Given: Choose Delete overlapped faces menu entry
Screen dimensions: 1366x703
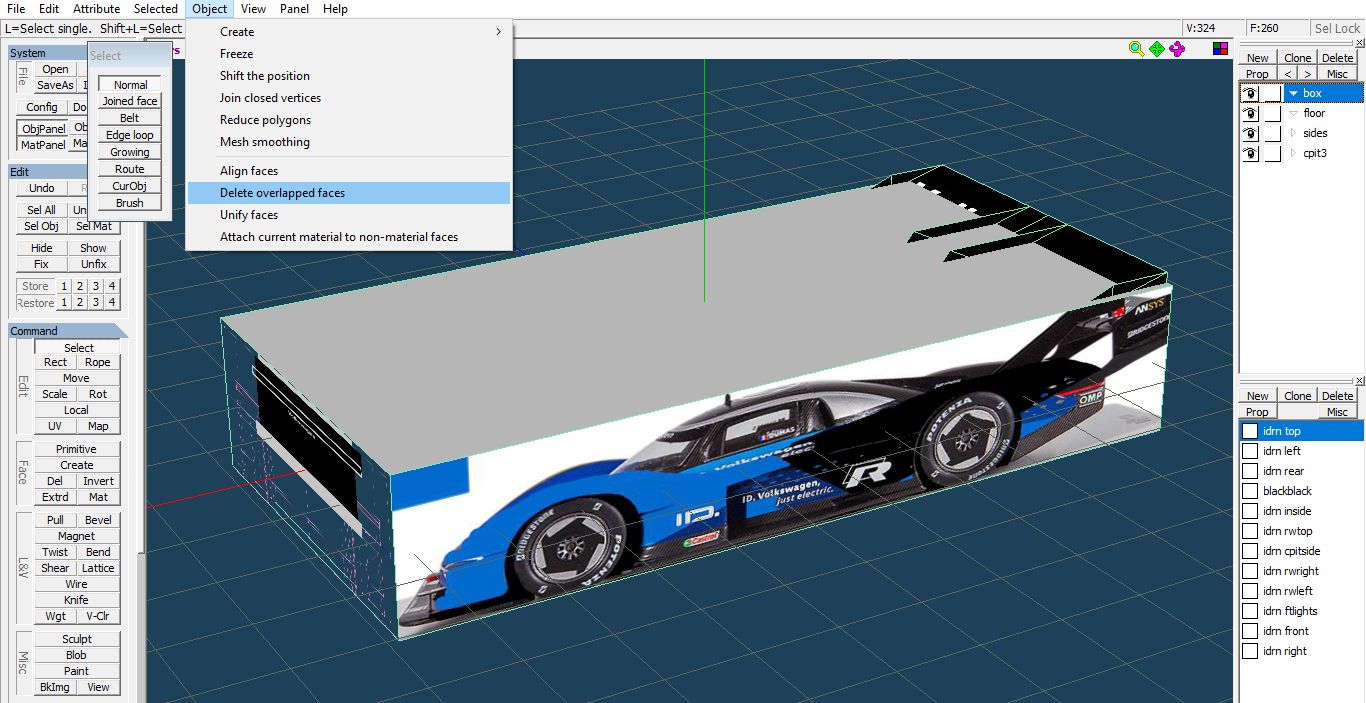Looking at the screenshot, I should [282, 193].
